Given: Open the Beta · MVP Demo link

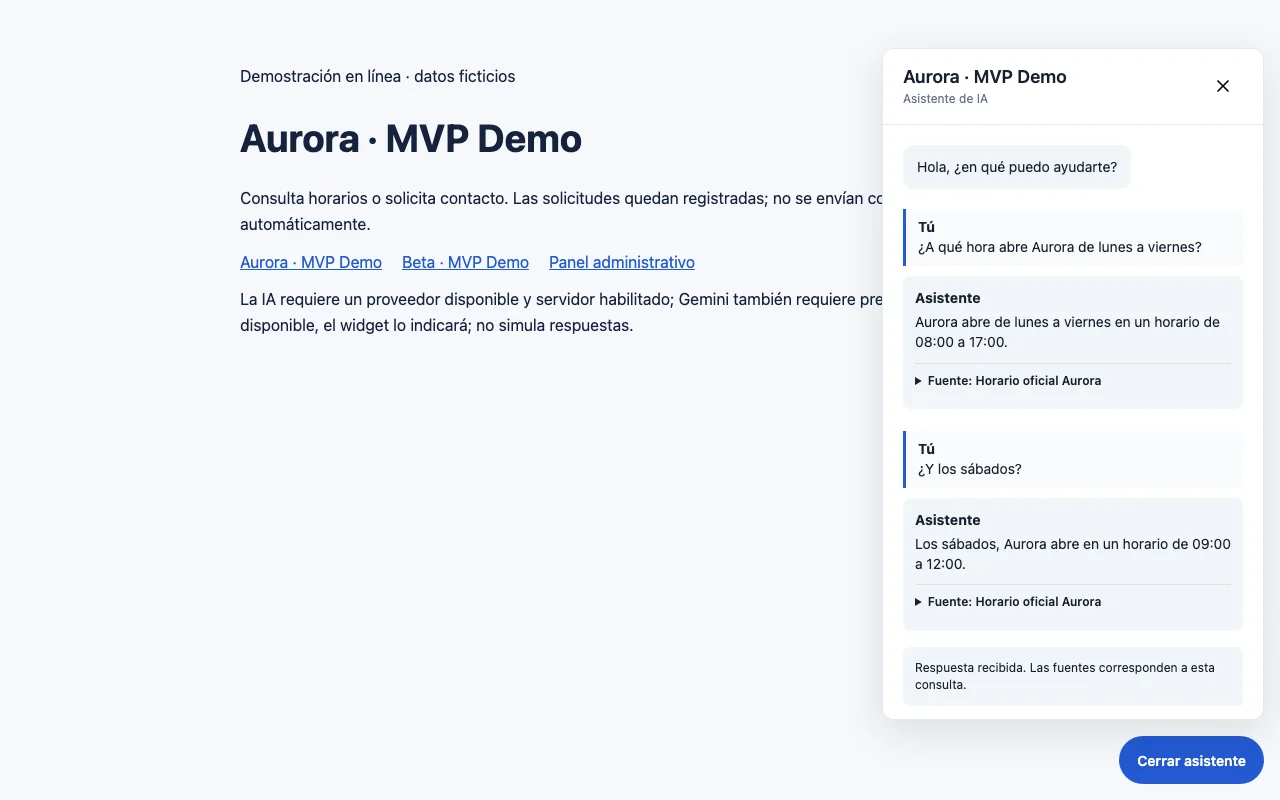Looking at the screenshot, I should click(x=465, y=262).
